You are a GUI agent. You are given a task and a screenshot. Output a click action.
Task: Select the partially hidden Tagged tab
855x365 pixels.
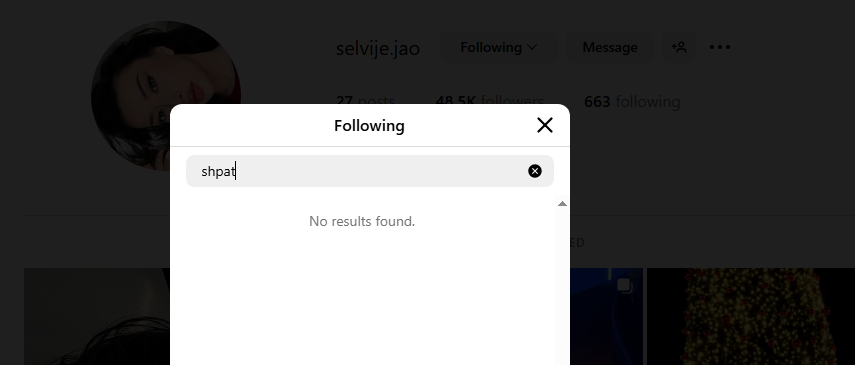click(577, 243)
